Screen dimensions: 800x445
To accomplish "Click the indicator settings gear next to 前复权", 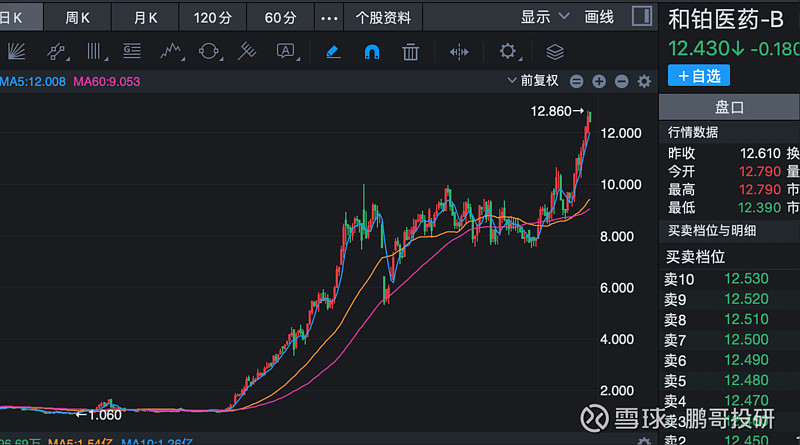I will click(644, 81).
